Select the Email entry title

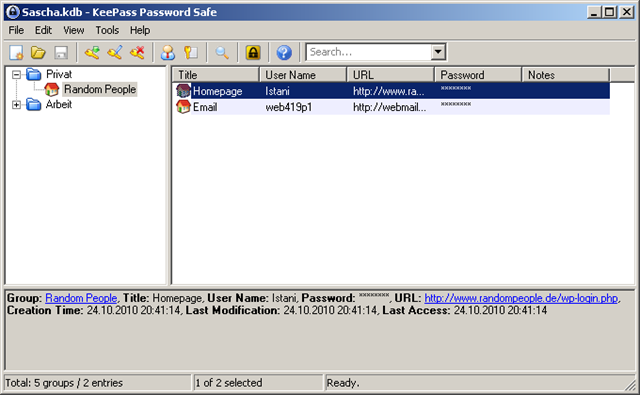pos(205,107)
